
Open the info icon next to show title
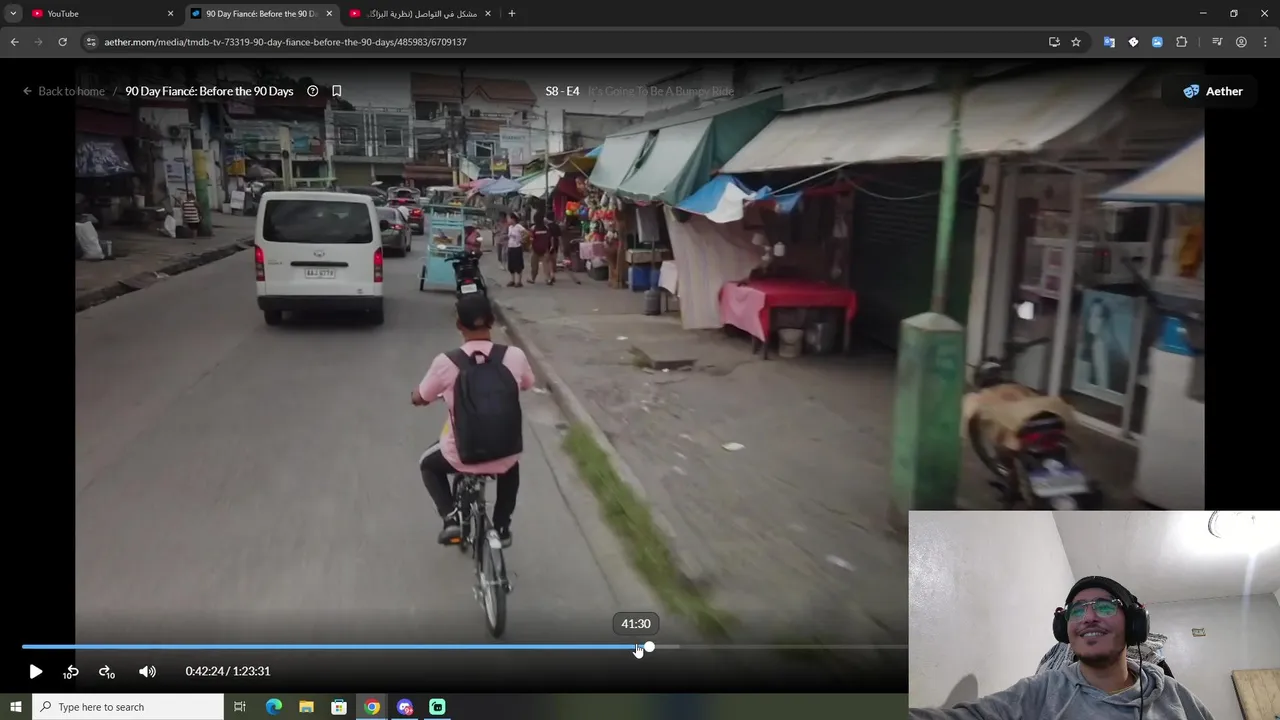312,91
